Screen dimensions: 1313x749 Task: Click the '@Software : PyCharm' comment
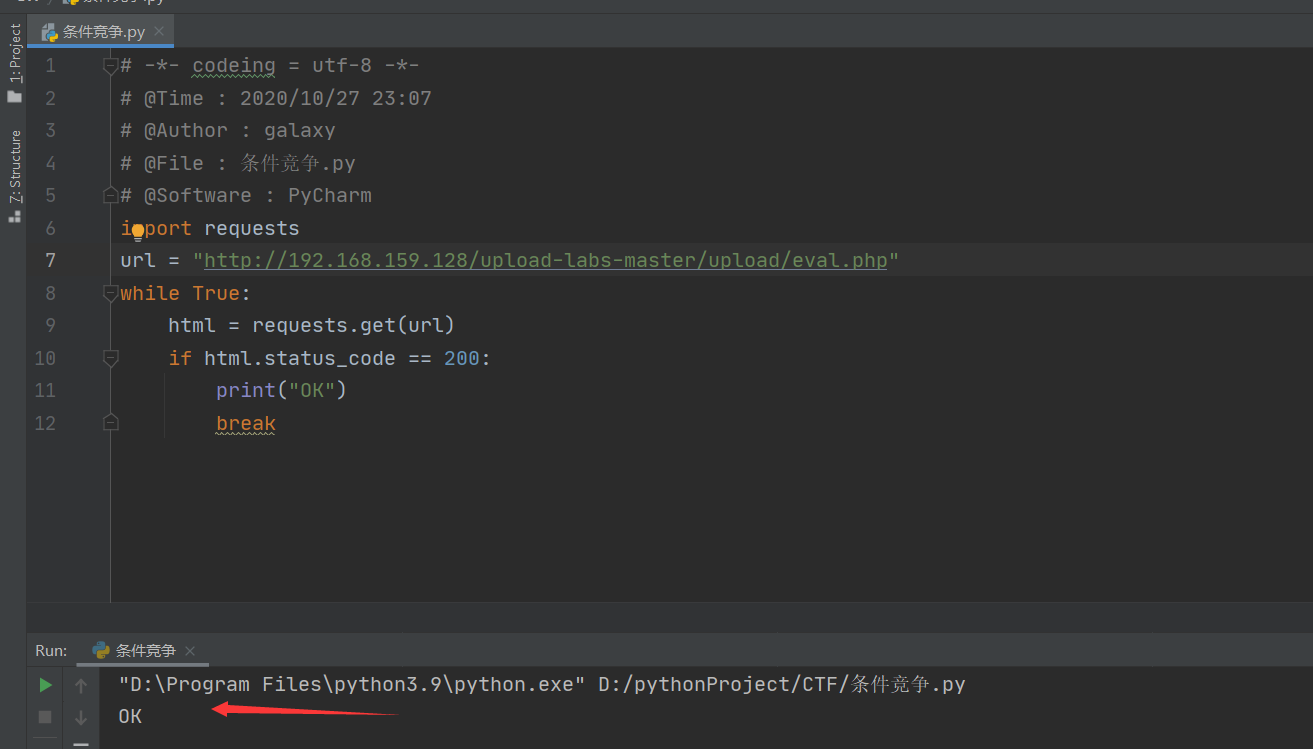(x=245, y=195)
